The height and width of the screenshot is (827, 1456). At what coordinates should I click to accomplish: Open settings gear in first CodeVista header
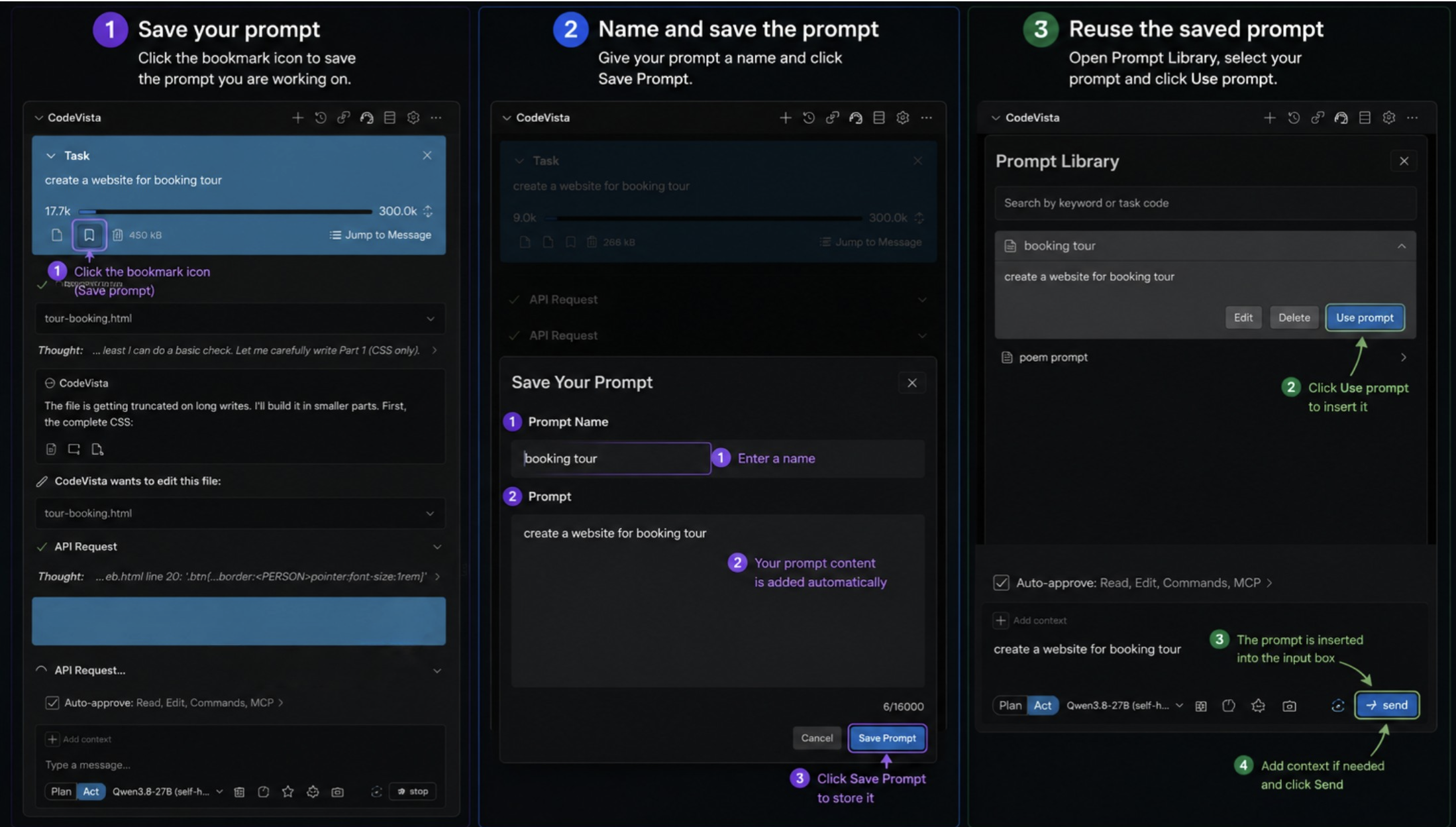pyautogui.click(x=413, y=117)
